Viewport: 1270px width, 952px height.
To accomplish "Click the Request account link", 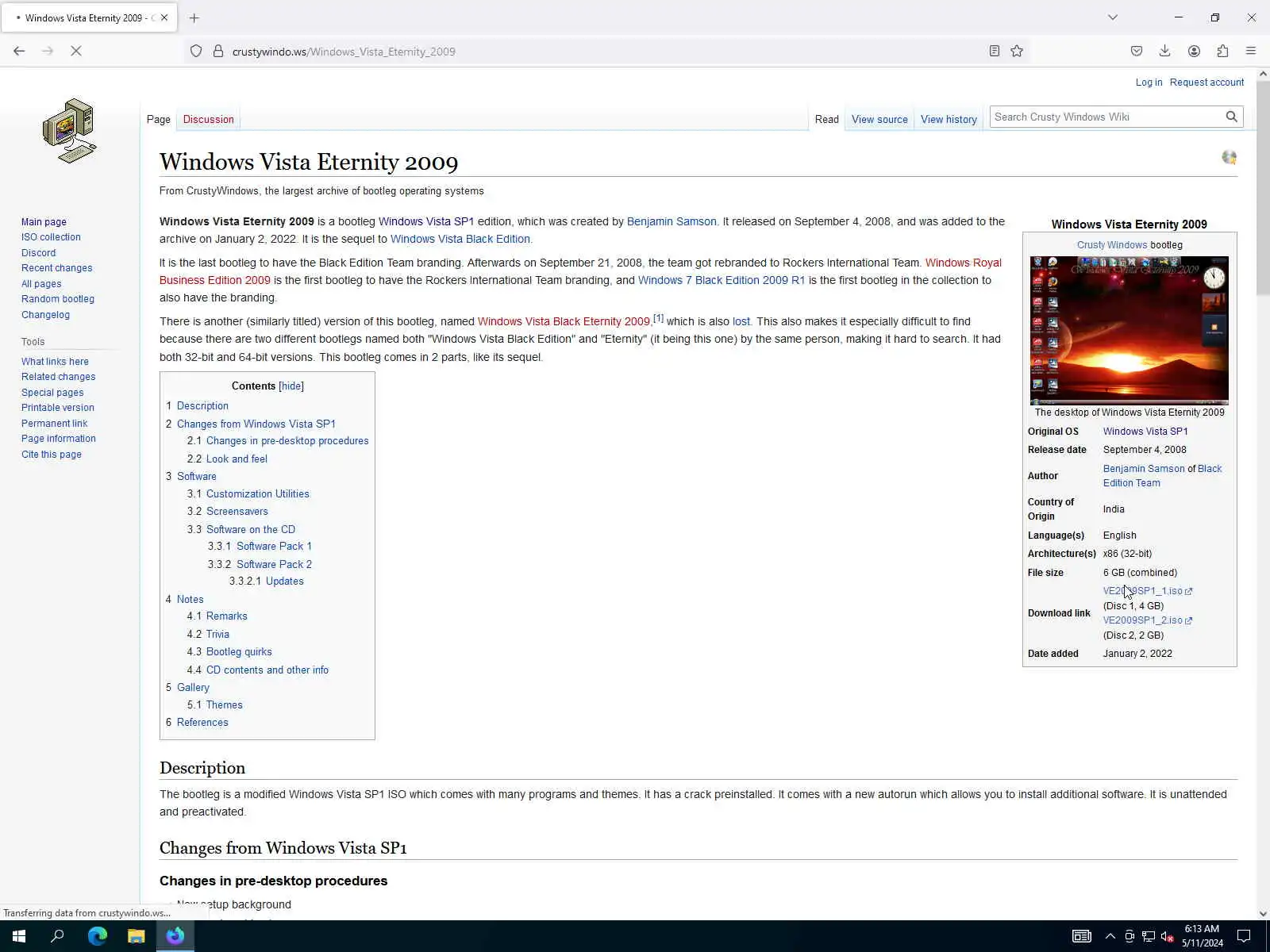I will (1206, 82).
